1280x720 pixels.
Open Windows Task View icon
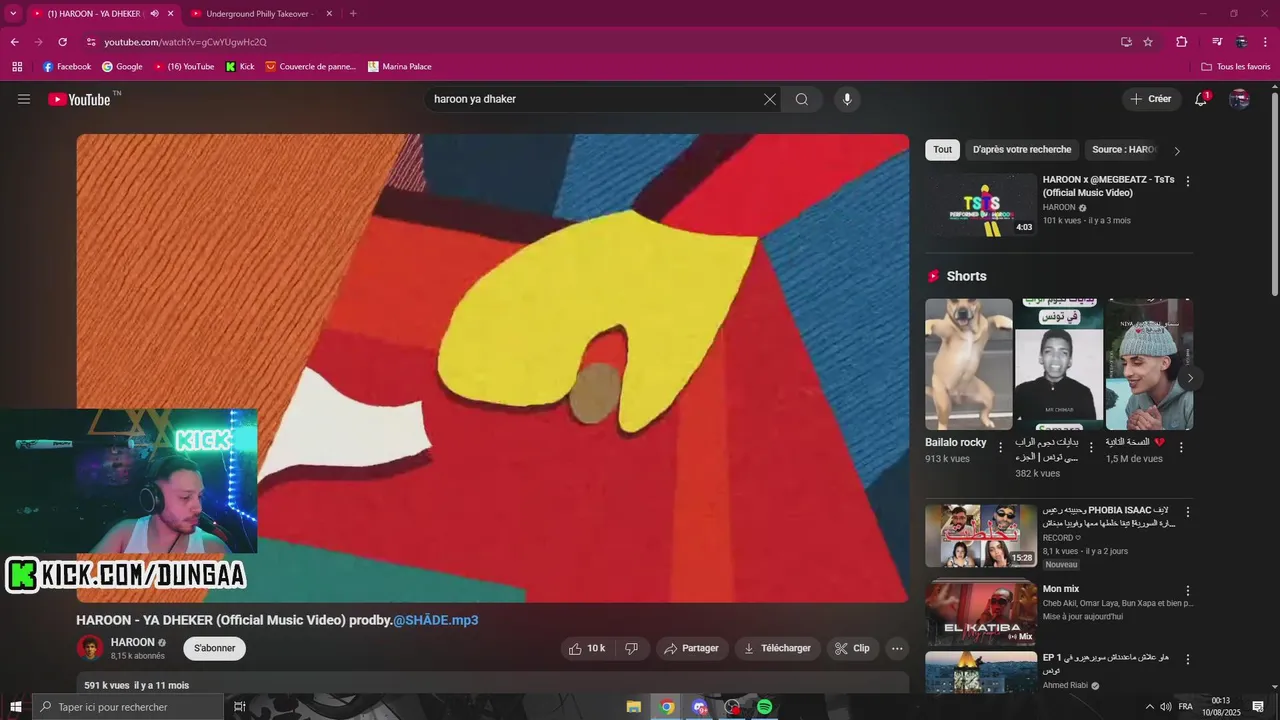(240, 707)
